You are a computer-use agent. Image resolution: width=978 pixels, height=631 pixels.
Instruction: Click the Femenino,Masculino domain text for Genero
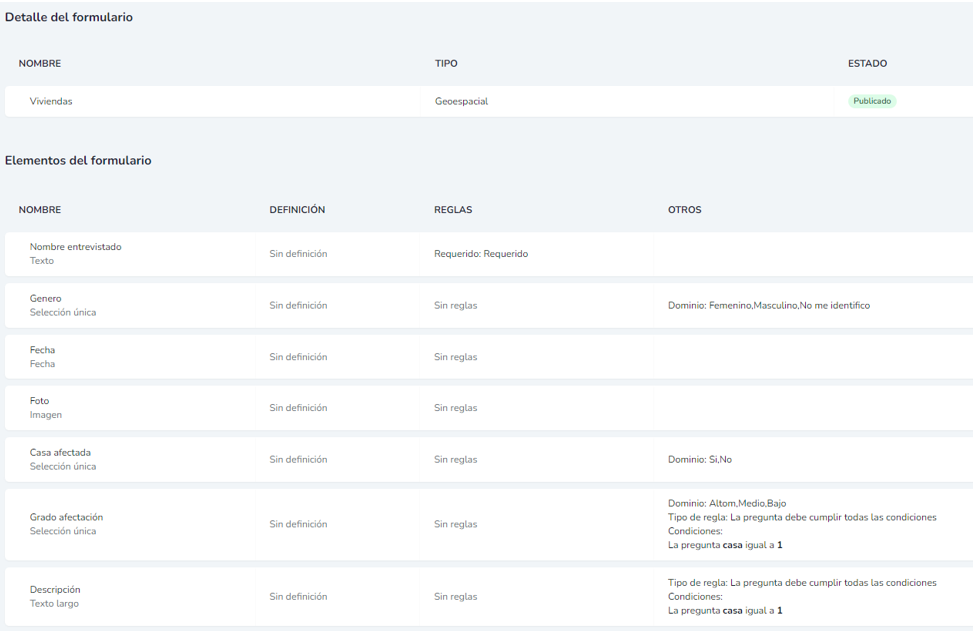768,306
